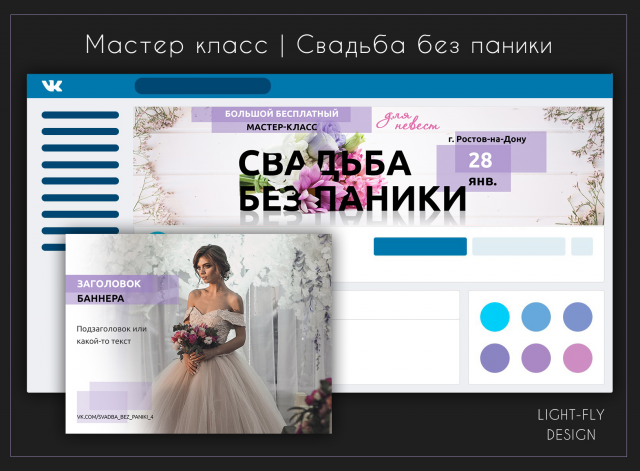Click the date number '28'
Viewport: 640px width, 471px height.
pos(480,160)
